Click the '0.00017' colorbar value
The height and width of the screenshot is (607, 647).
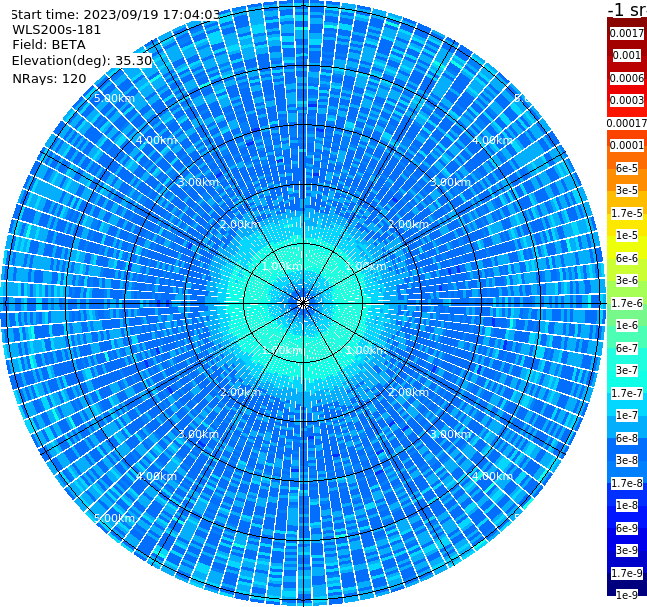tap(627, 123)
